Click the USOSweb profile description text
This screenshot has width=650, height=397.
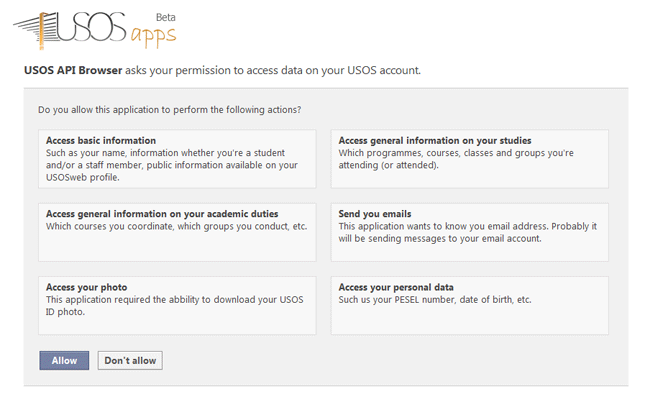coord(172,165)
